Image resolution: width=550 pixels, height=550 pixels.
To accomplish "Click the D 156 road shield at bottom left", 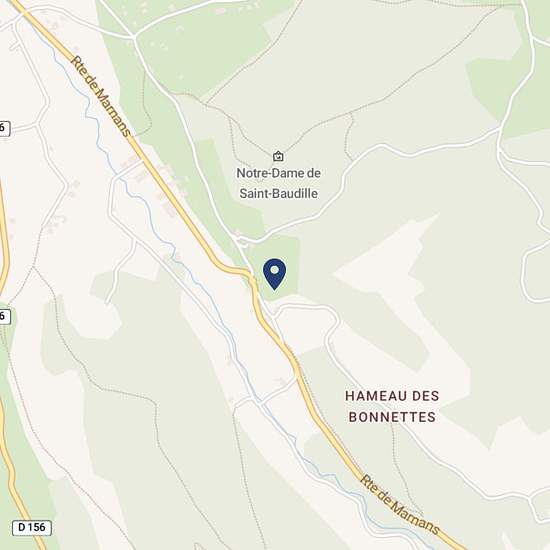I will tap(32, 528).
